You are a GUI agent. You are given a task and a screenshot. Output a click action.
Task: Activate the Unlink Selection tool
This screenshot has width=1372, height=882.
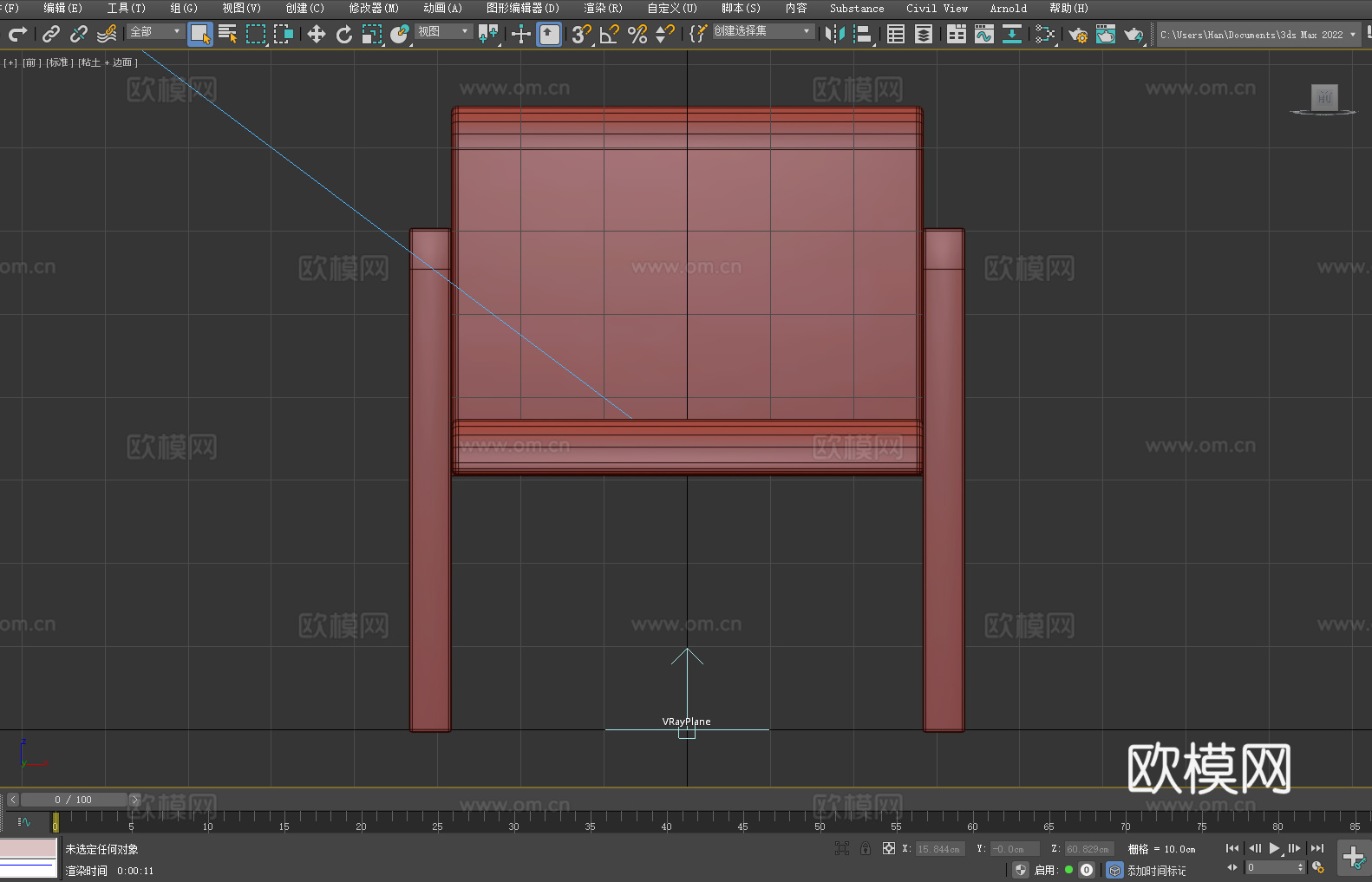pos(79,34)
